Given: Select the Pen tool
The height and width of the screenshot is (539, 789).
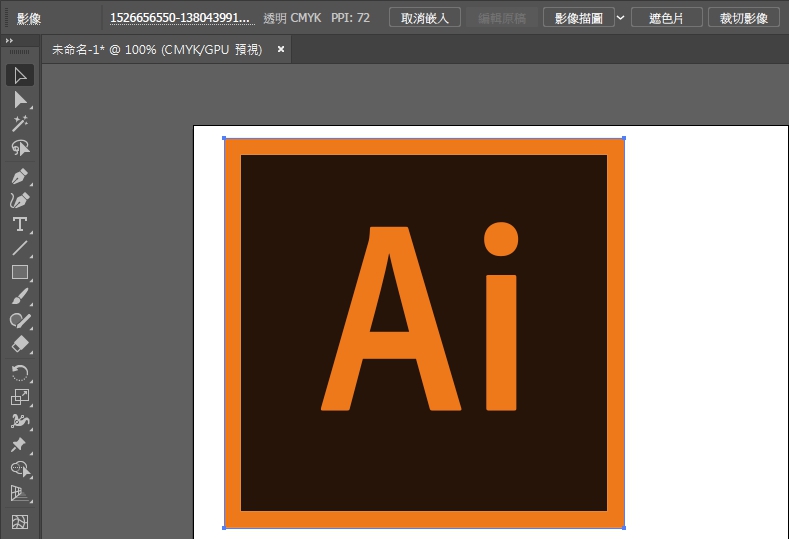Looking at the screenshot, I should coord(20,176).
